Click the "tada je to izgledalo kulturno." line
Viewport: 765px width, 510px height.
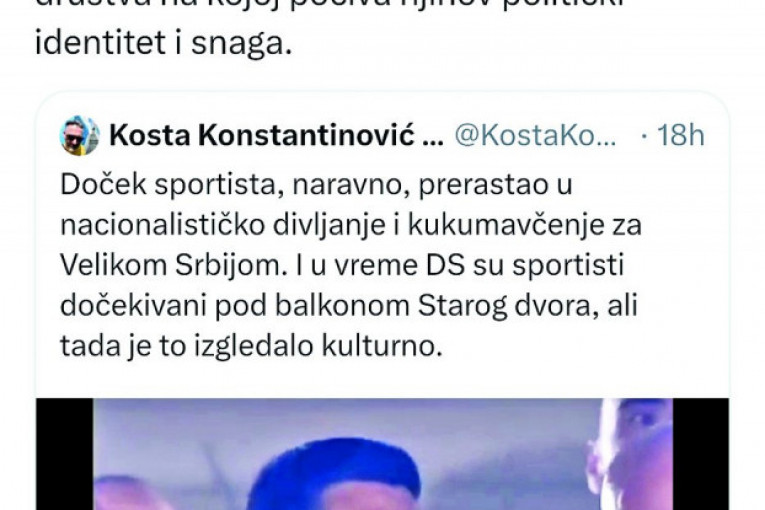(x=251, y=347)
